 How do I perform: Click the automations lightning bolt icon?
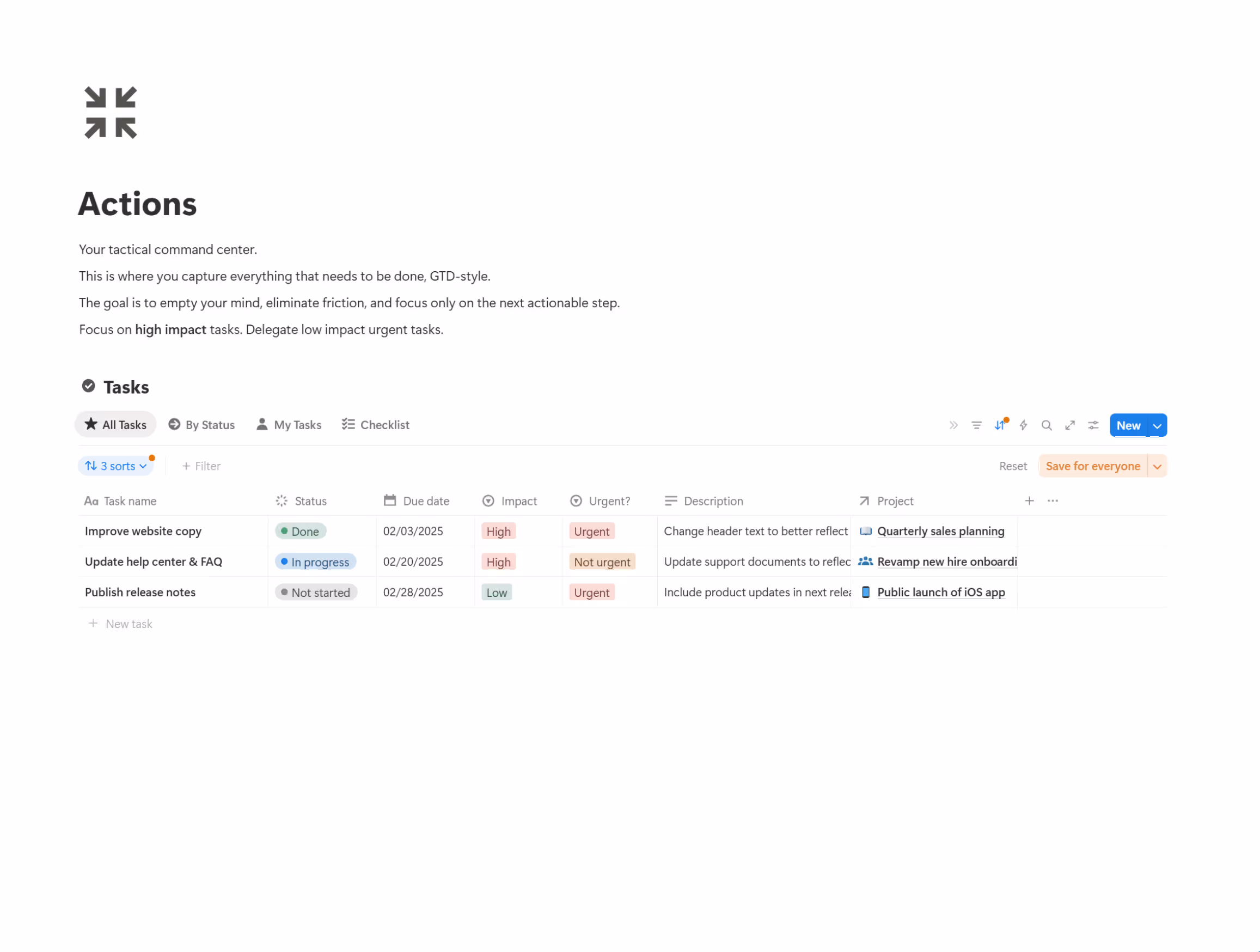(x=1024, y=425)
